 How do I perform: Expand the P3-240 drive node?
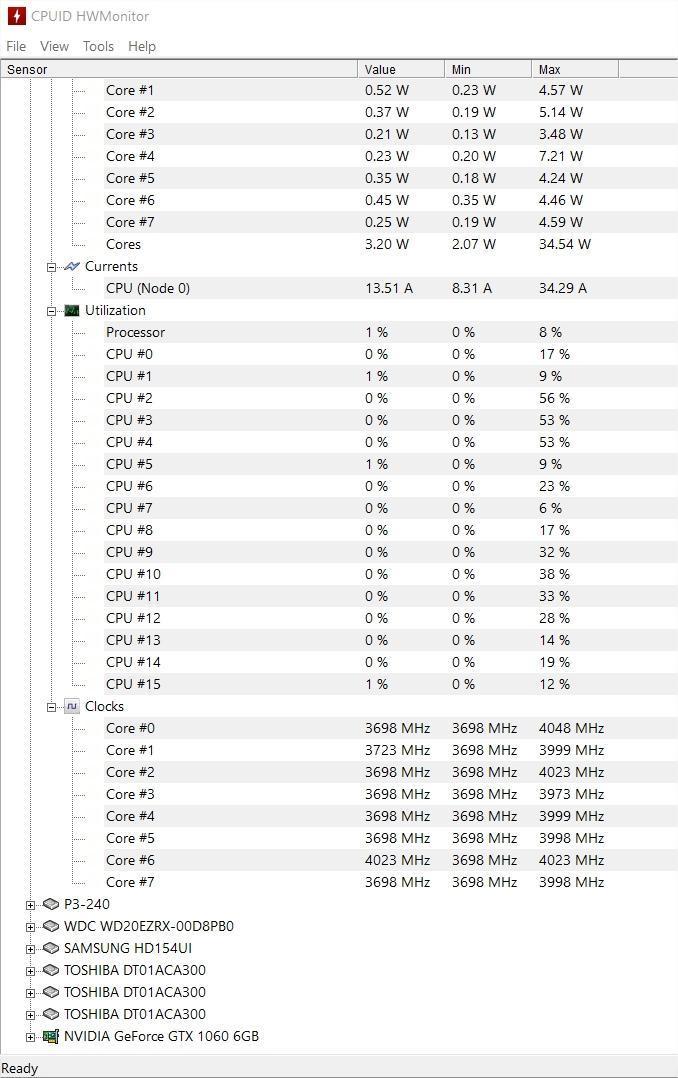click(x=30, y=905)
